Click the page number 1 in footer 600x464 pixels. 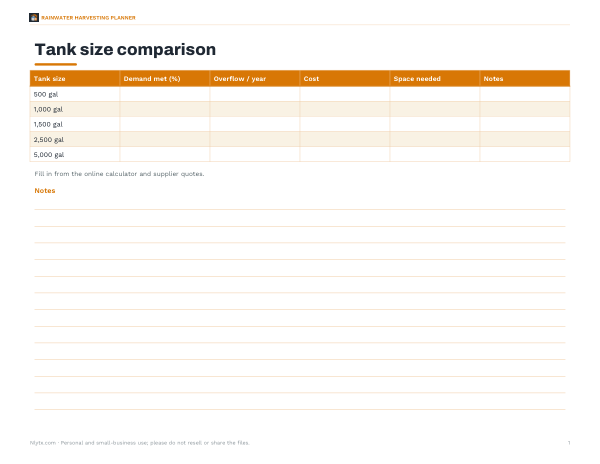569,443
